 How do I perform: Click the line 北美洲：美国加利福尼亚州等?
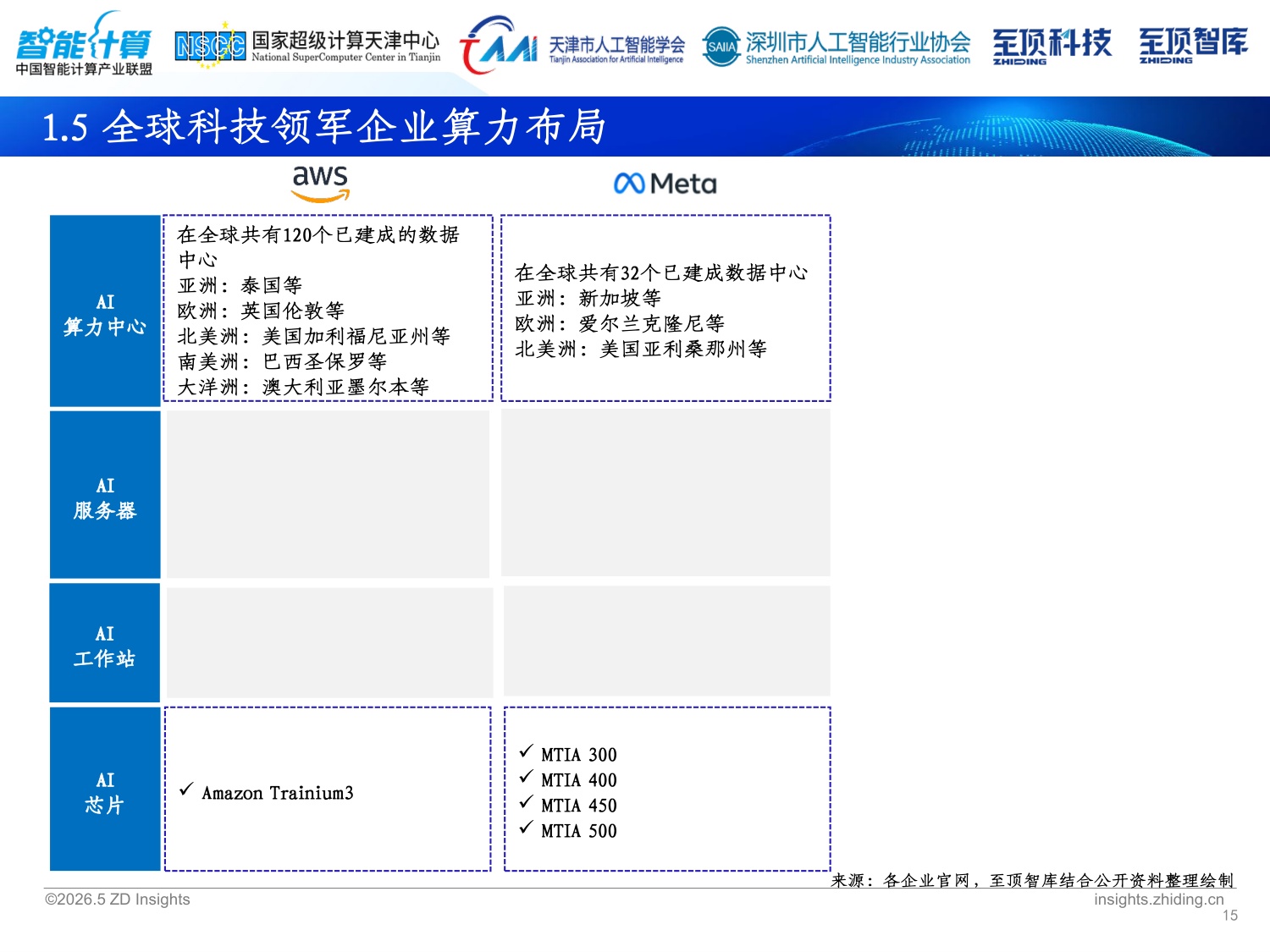click(x=314, y=336)
